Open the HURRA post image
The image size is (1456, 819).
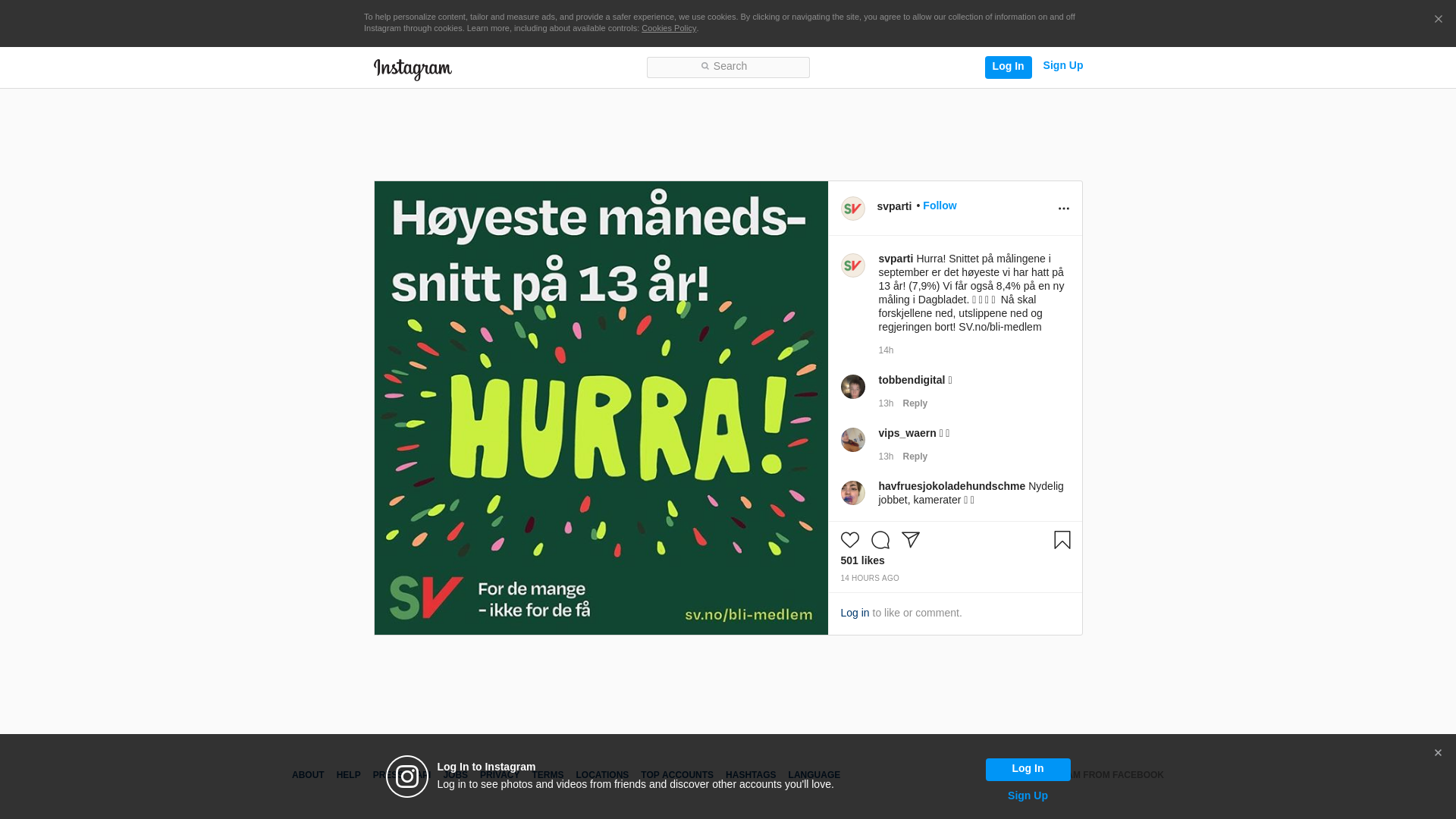[601, 408]
